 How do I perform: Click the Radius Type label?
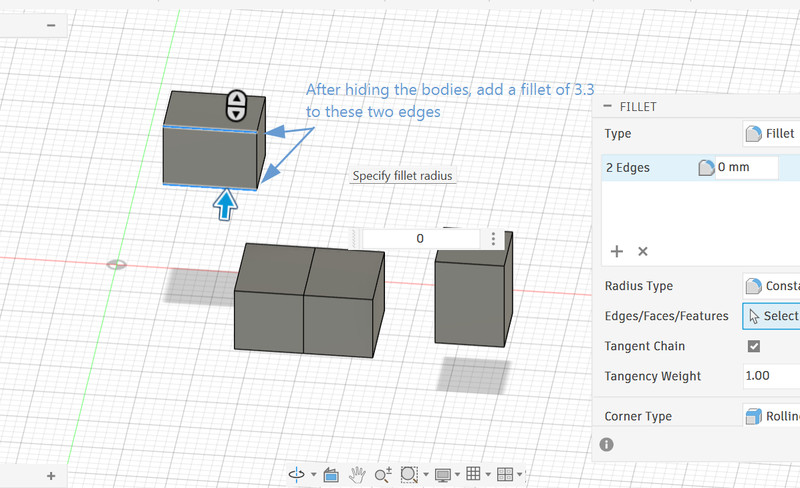[638, 286]
